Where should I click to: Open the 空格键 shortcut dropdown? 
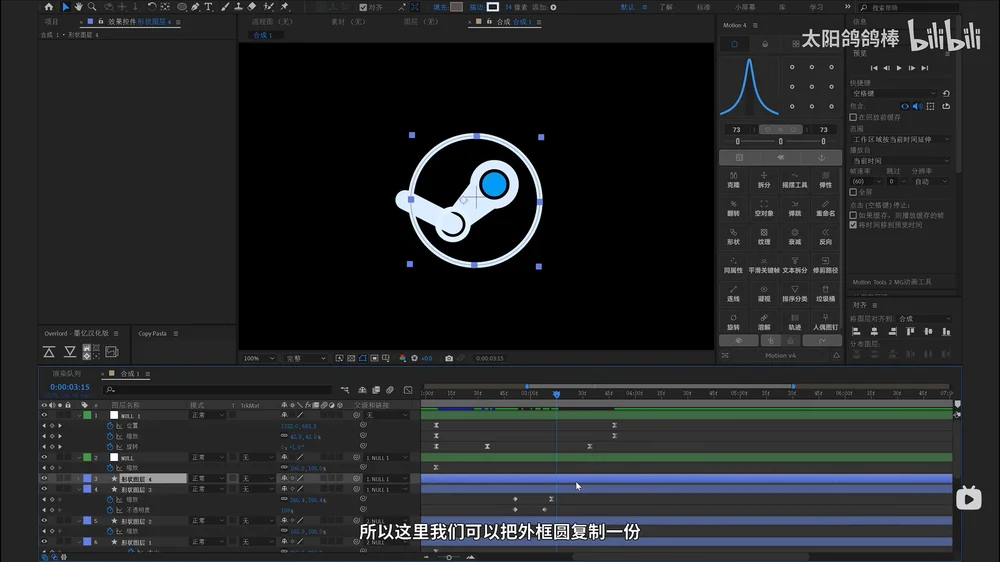tap(894, 93)
